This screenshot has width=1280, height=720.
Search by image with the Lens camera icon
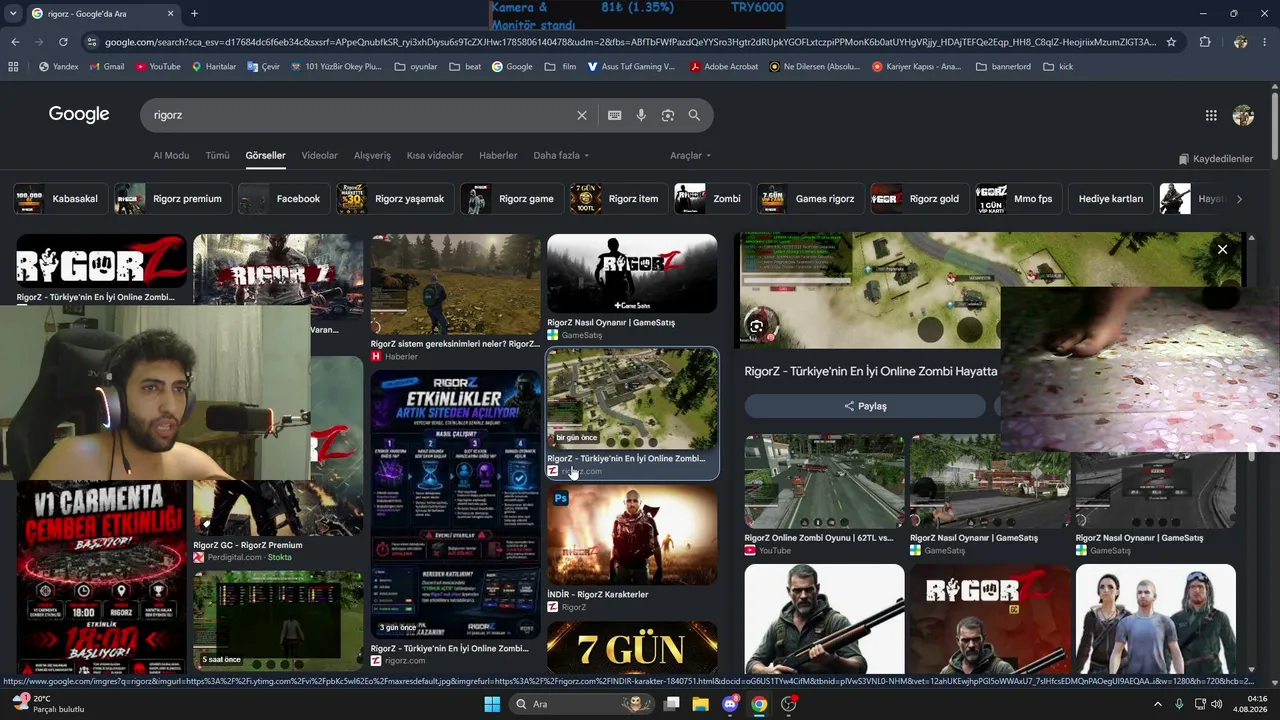[x=668, y=115]
